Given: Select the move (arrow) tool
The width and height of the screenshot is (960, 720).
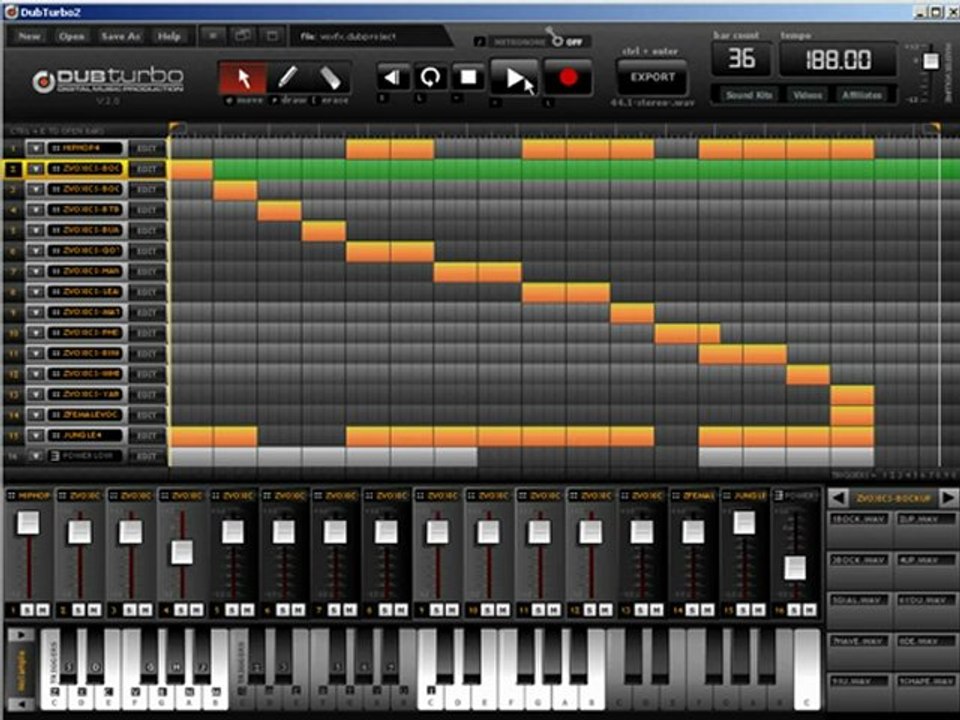Looking at the screenshot, I should tap(243, 78).
